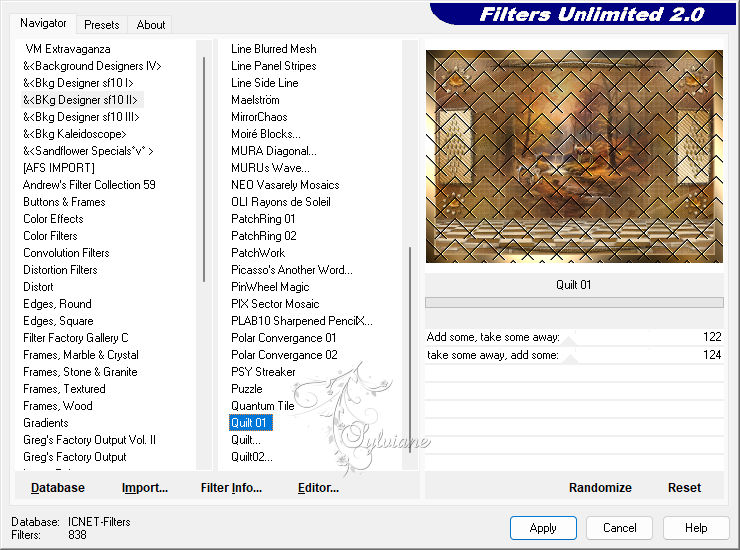Choose Line Panel Stripes filter
Image resolution: width=740 pixels, height=550 pixels.
click(274, 66)
